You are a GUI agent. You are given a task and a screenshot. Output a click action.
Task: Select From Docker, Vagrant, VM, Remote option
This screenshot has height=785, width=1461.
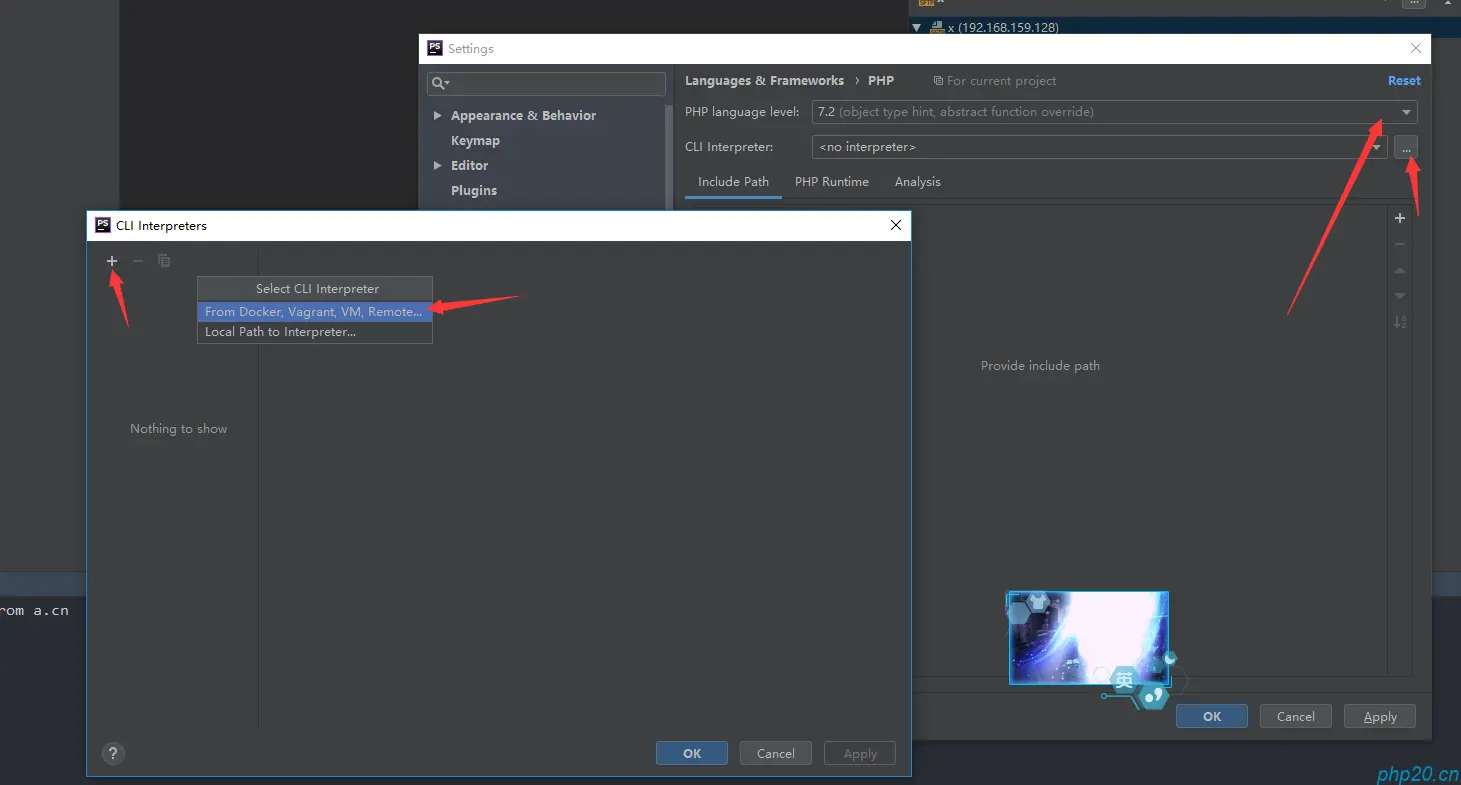click(315, 312)
